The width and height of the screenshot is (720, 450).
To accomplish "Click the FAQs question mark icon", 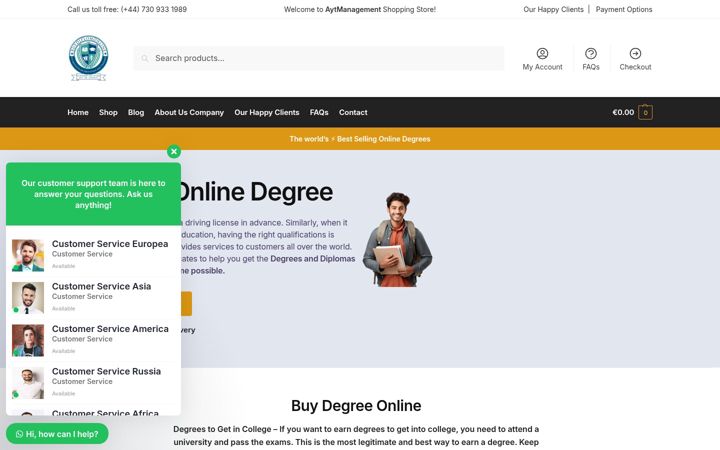I will [591, 53].
